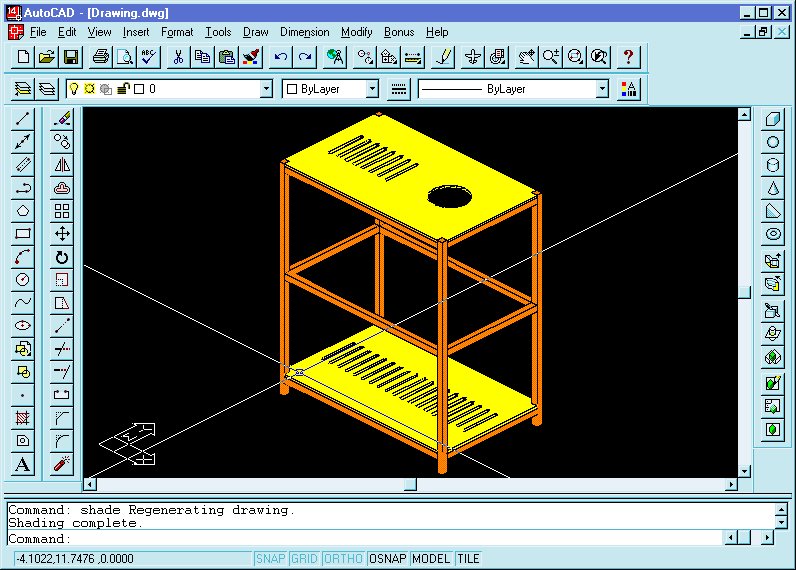Viewport: 796px width, 570px height.
Task: Select the Array modify tool
Action: tap(62, 211)
